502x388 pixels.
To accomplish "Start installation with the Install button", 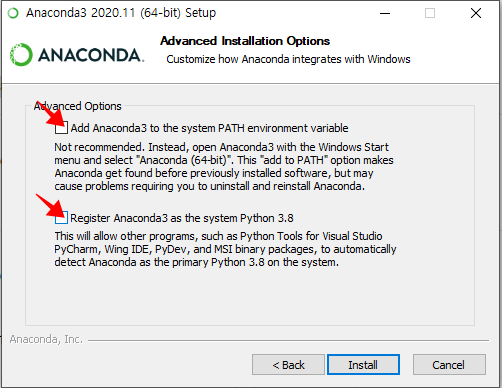I will pyautogui.click(x=363, y=365).
